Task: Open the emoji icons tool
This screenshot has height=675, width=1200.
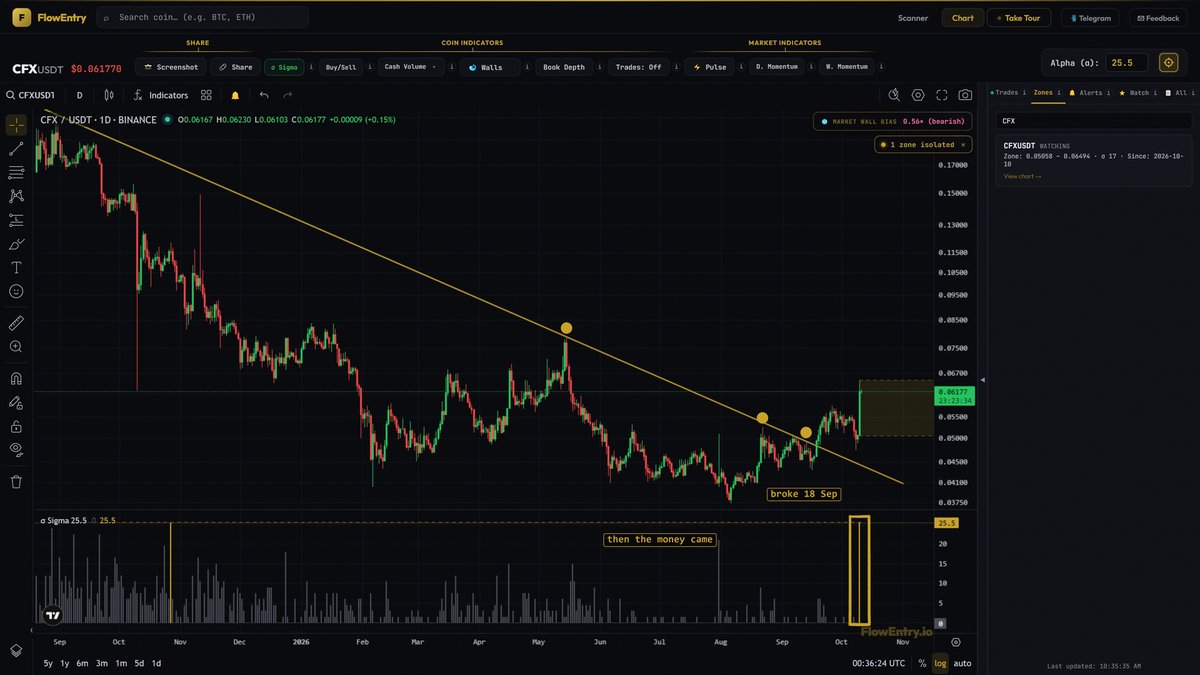Action: coord(16,292)
